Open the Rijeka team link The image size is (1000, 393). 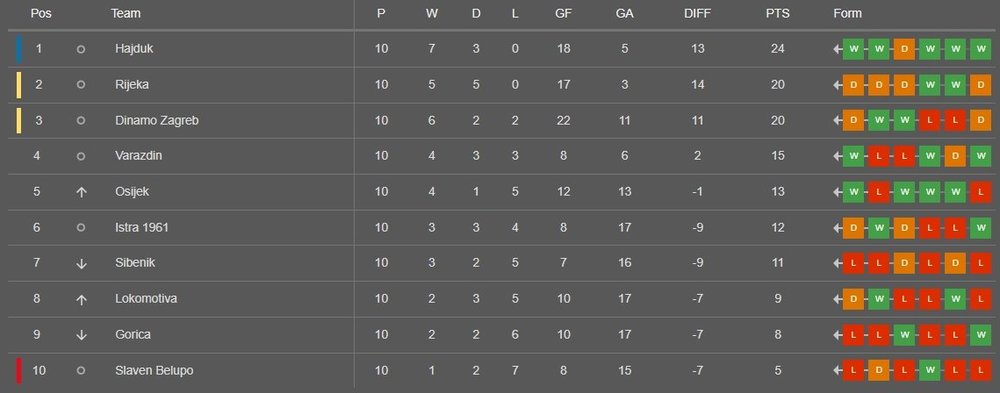click(x=132, y=85)
